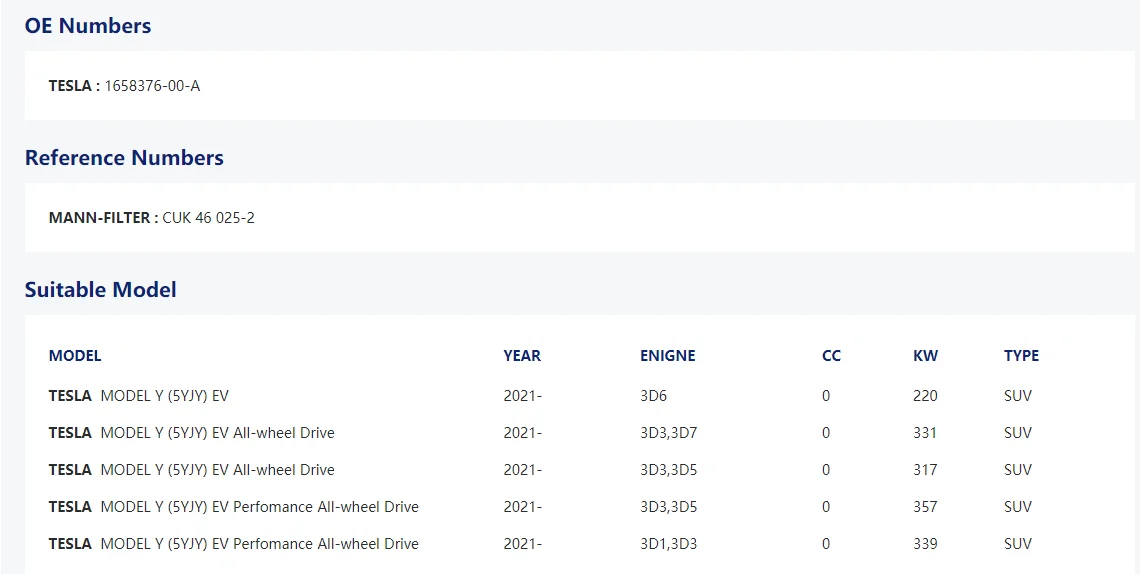Click the CC column header
This screenshot has width=1140, height=574.
pyautogui.click(x=831, y=356)
